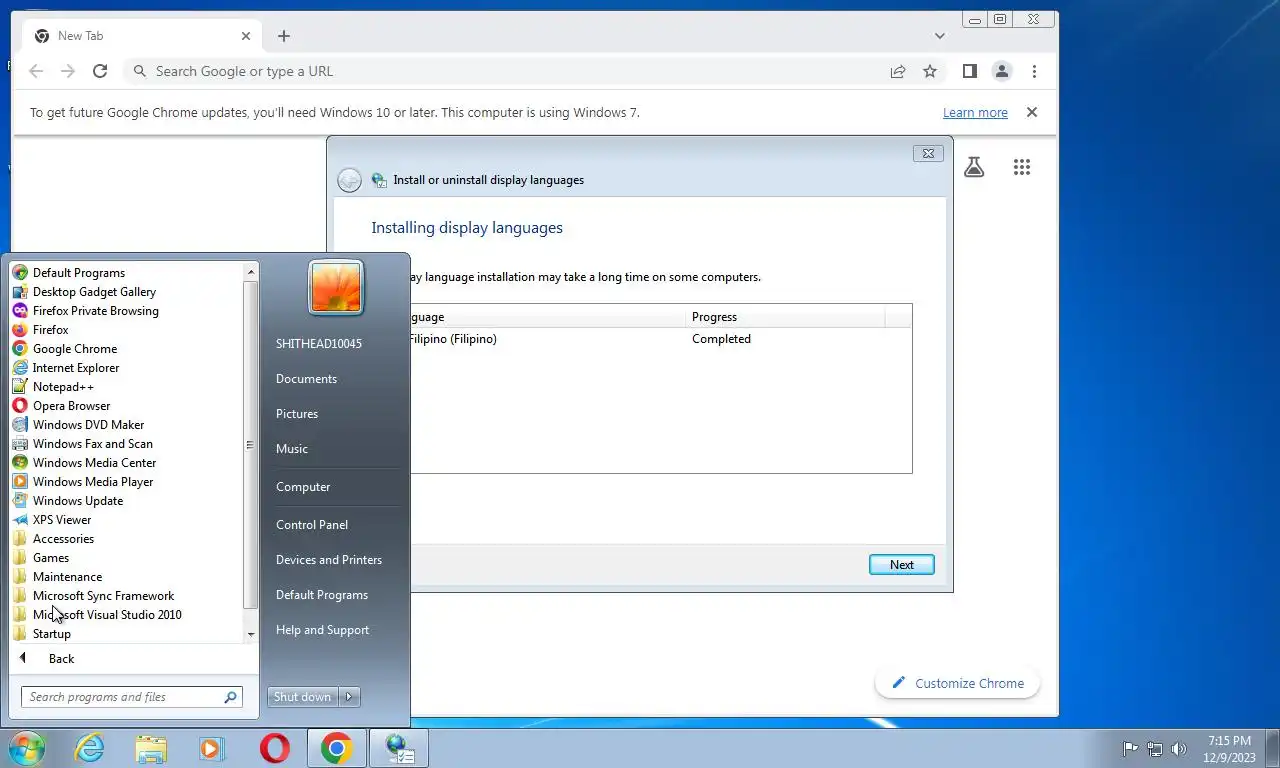This screenshot has height=768, width=1280.
Task: Open the Shut down options arrow
Action: point(349,697)
